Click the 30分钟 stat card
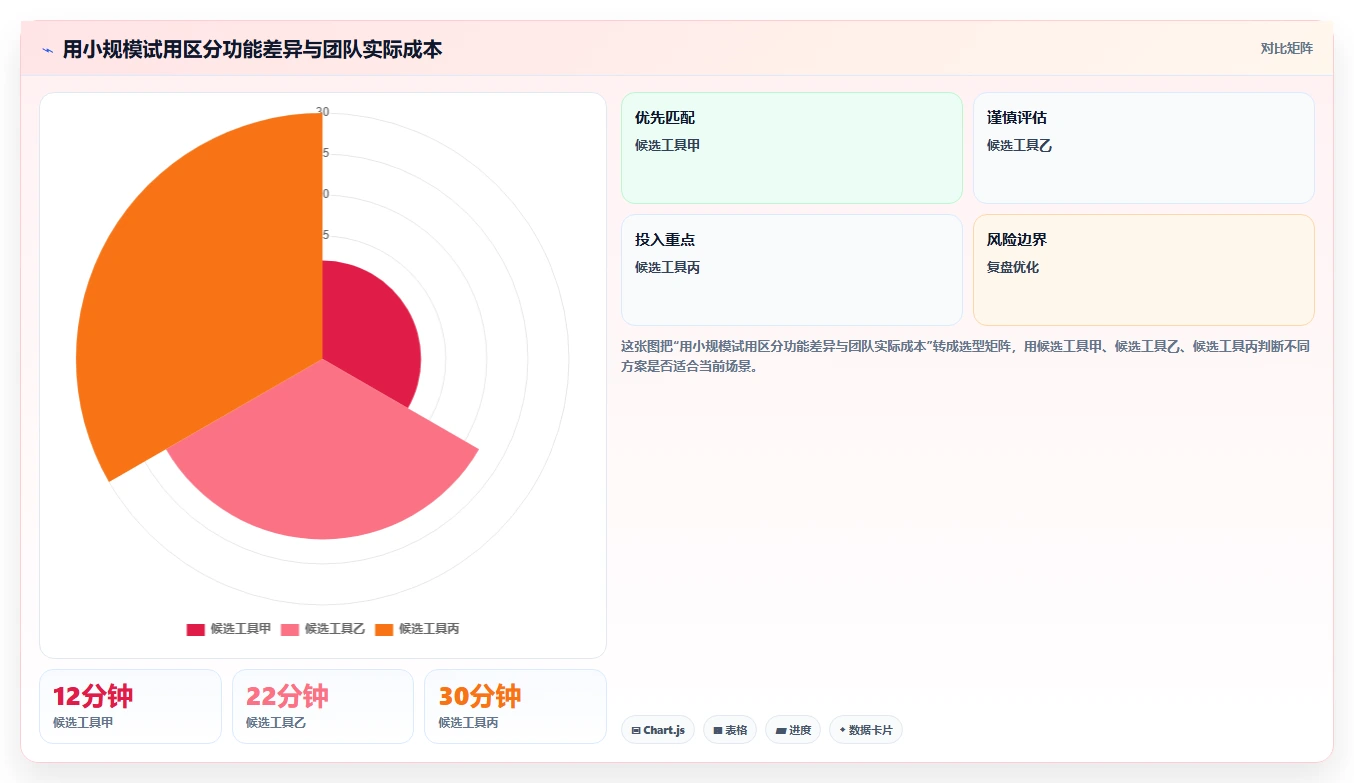Image resolution: width=1354 pixels, height=783 pixels. tap(515, 706)
